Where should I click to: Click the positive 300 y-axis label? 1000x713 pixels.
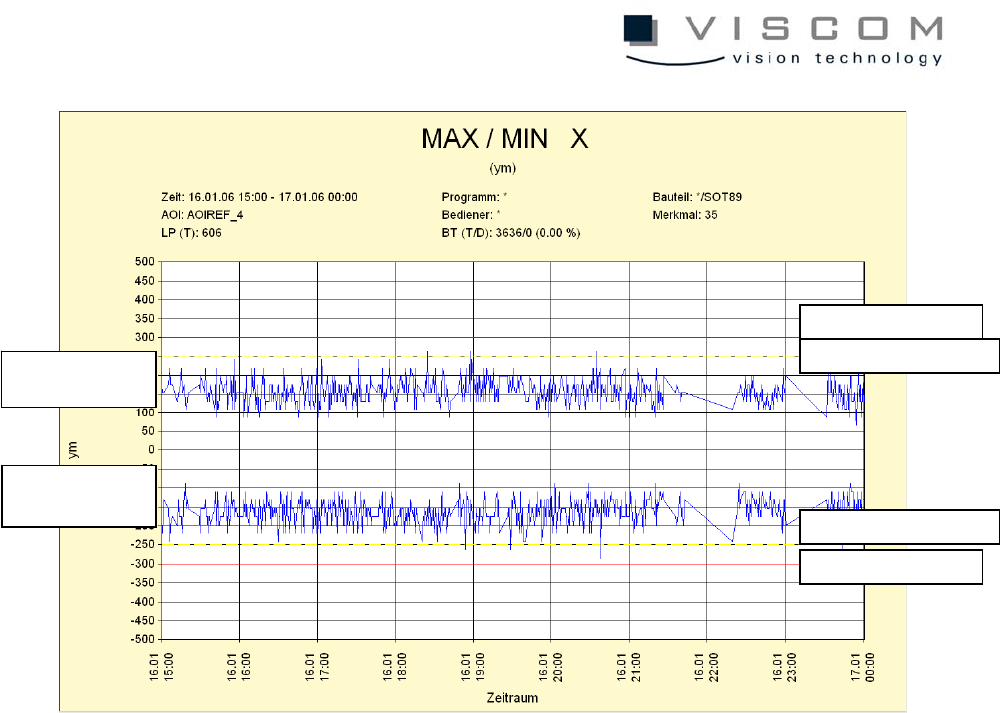click(145, 337)
